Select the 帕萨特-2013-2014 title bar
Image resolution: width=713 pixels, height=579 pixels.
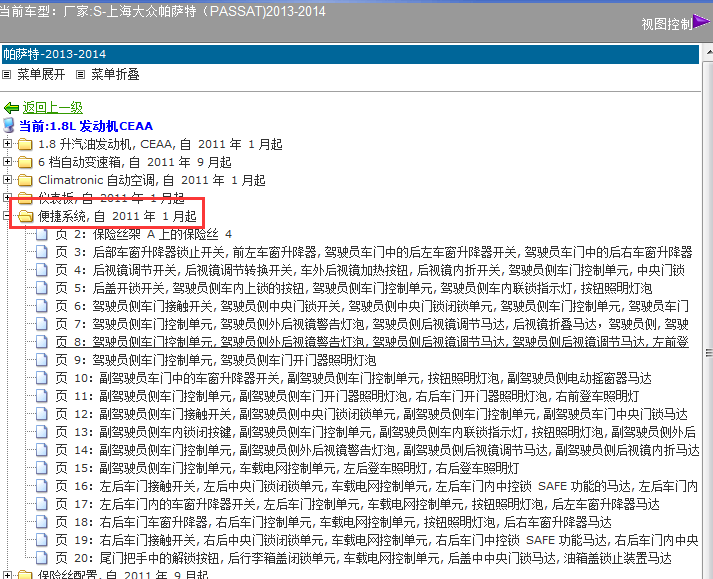pyautogui.click(x=350, y=54)
